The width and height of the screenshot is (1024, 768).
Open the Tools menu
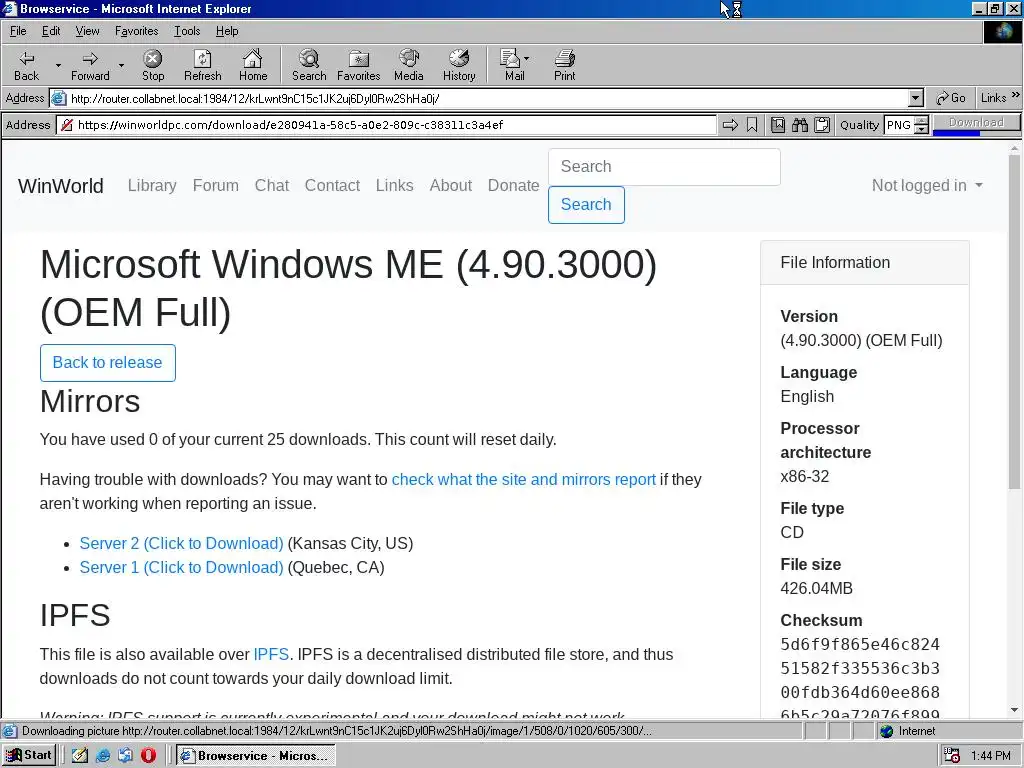pyautogui.click(x=187, y=31)
